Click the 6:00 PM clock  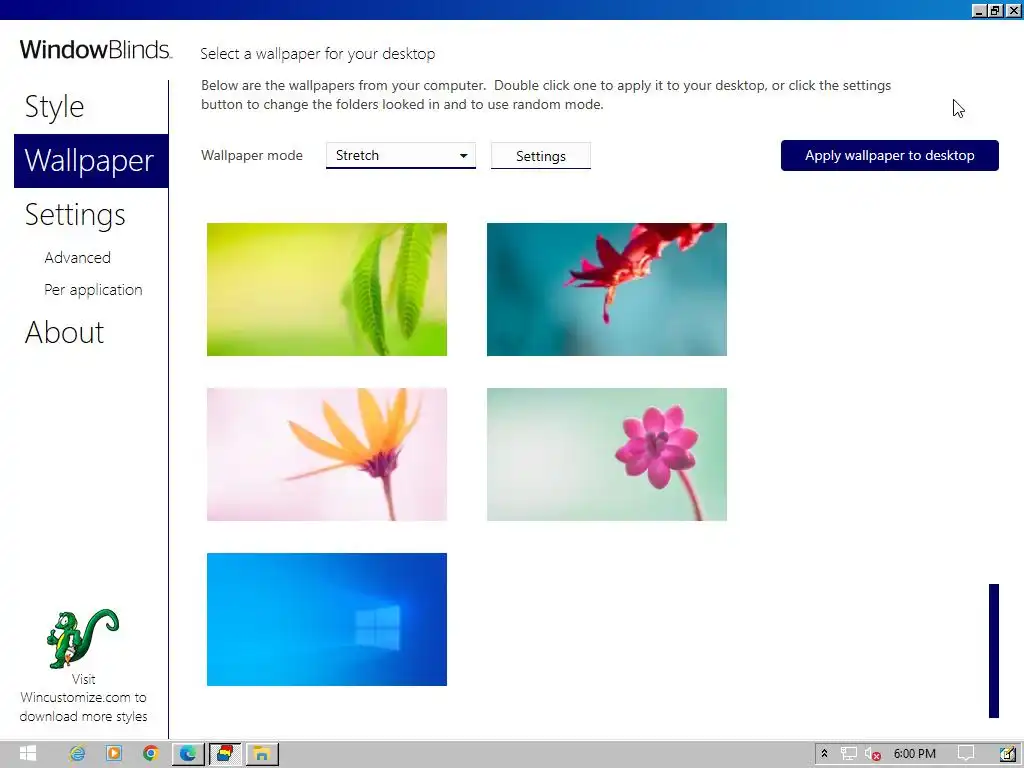point(914,754)
